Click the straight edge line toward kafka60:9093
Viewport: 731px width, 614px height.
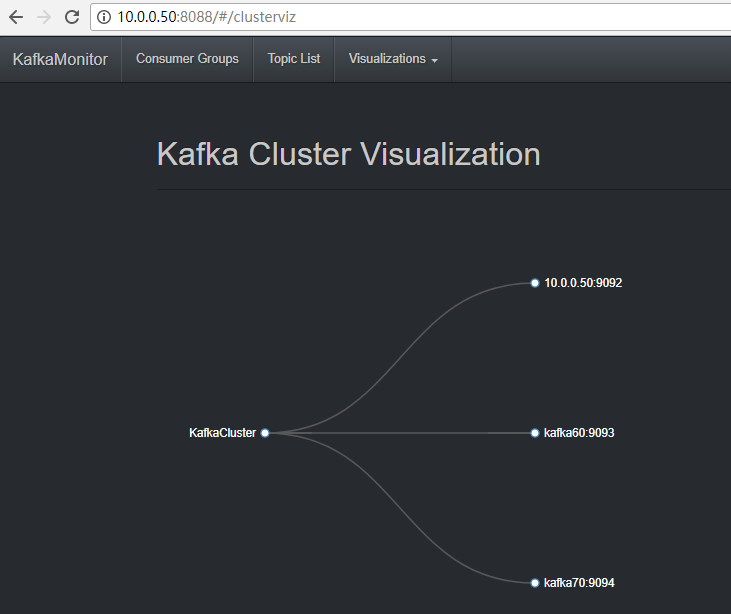(400, 433)
